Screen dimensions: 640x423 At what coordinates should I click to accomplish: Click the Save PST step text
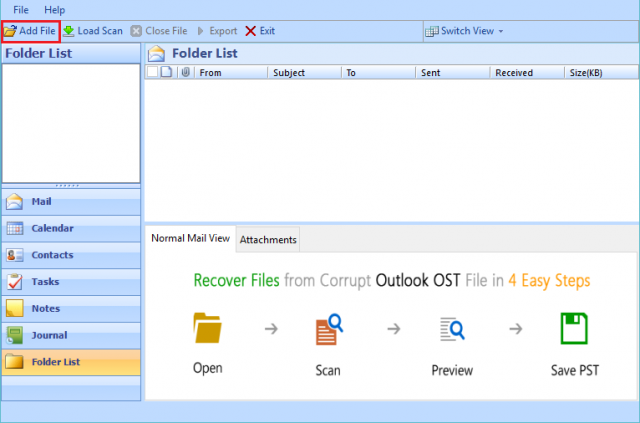tap(575, 370)
